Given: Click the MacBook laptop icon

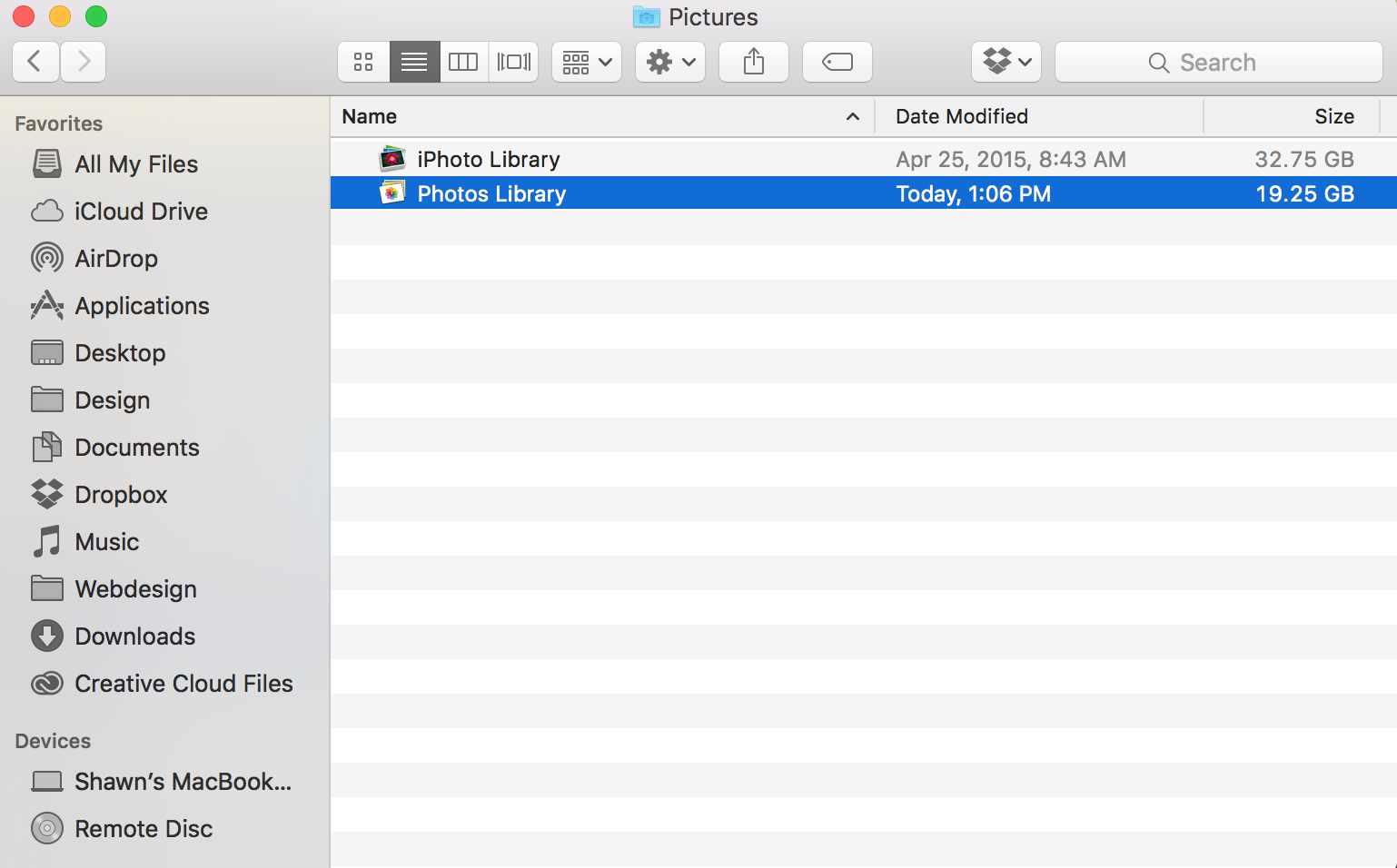Looking at the screenshot, I should point(47,782).
